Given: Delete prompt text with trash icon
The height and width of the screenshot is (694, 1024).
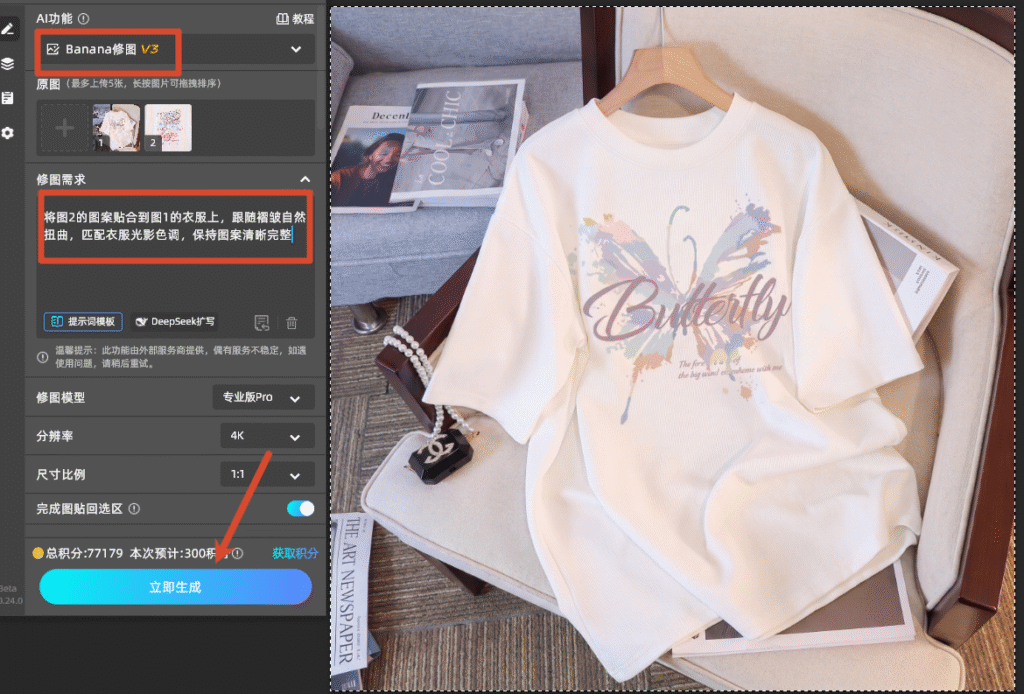Looking at the screenshot, I should pos(292,322).
